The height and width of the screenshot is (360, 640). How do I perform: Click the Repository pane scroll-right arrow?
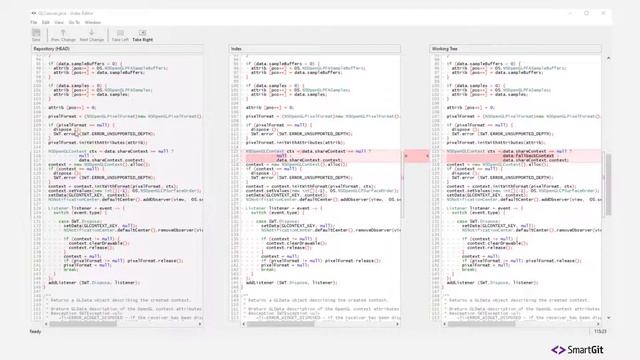click(x=200, y=324)
